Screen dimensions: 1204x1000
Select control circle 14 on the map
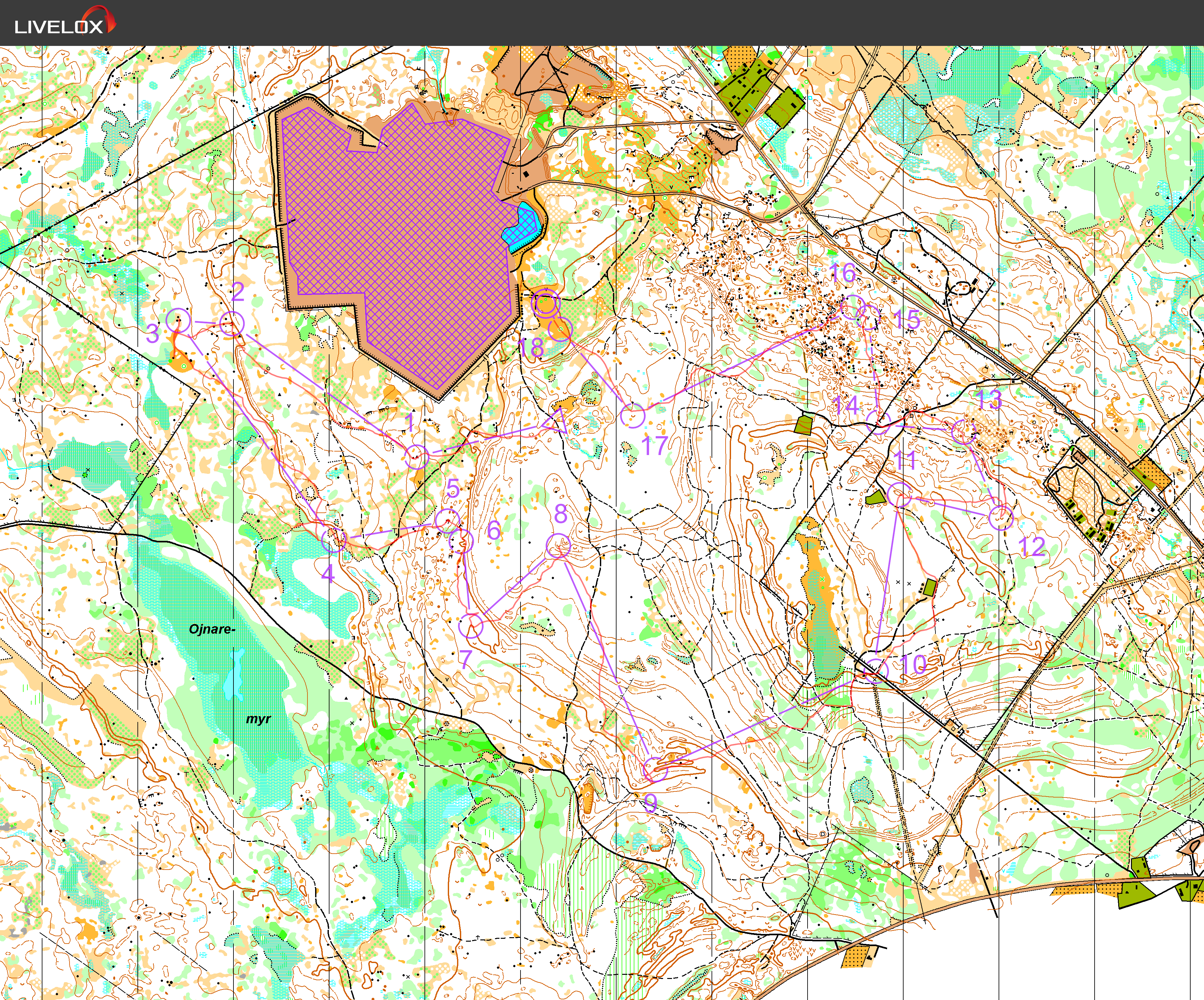pyautogui.click(x=878, y=423)
